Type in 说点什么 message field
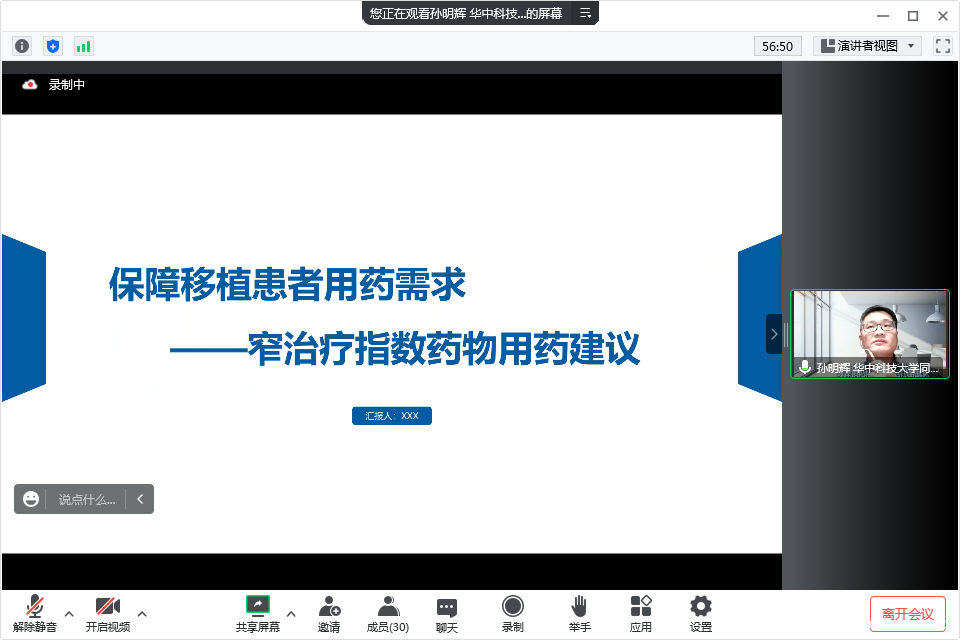Screen dimensions: 960x640 (86, 499)
